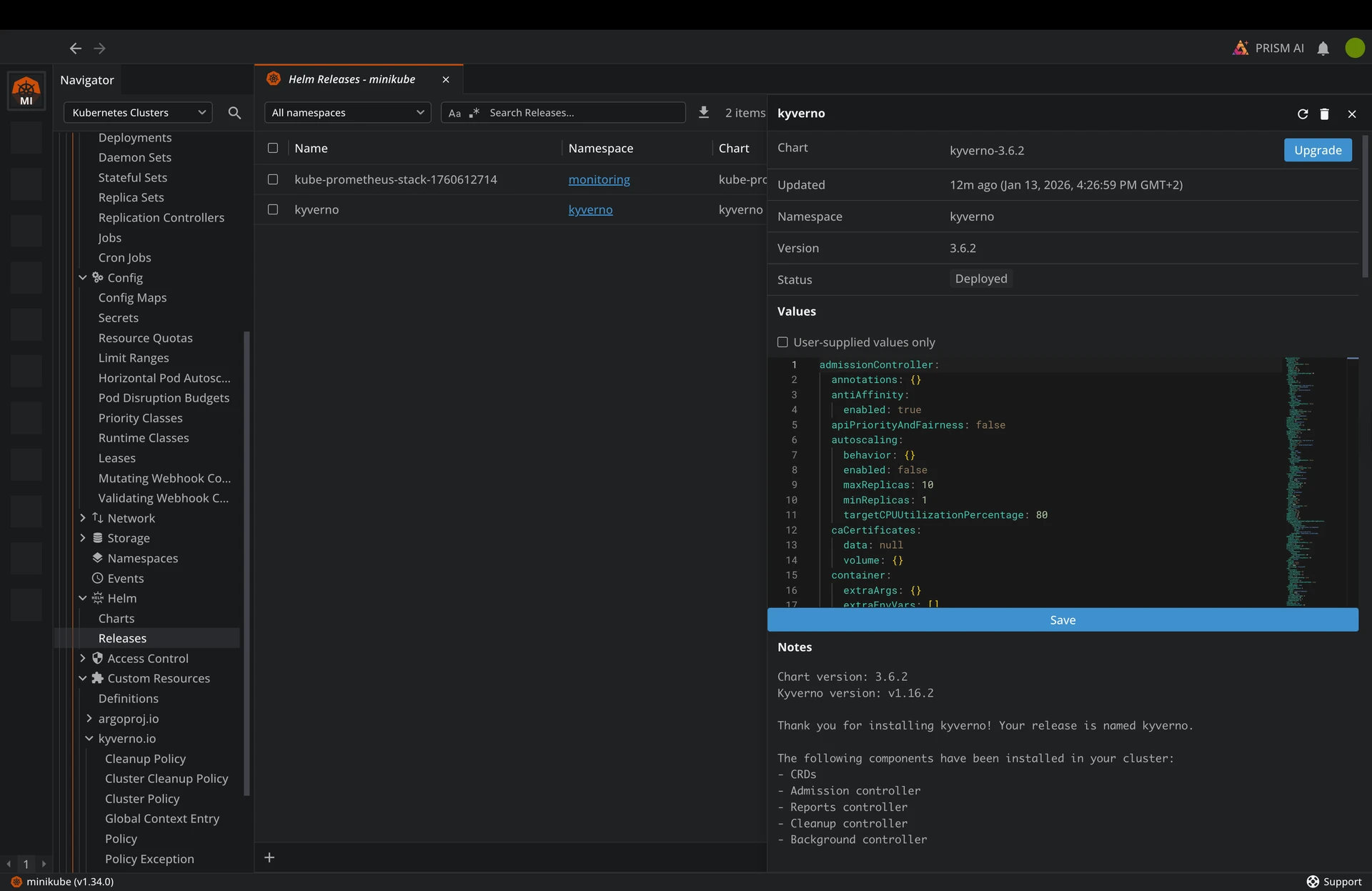
Task: Select Charts under Helm
Action: (x=116, y=618)
